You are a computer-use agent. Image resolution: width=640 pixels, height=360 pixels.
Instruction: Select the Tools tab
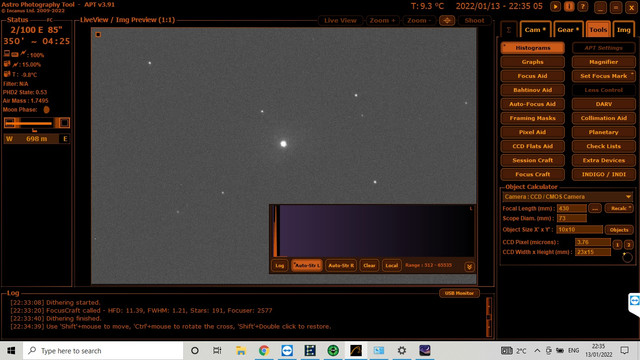[x=598, y=30]
